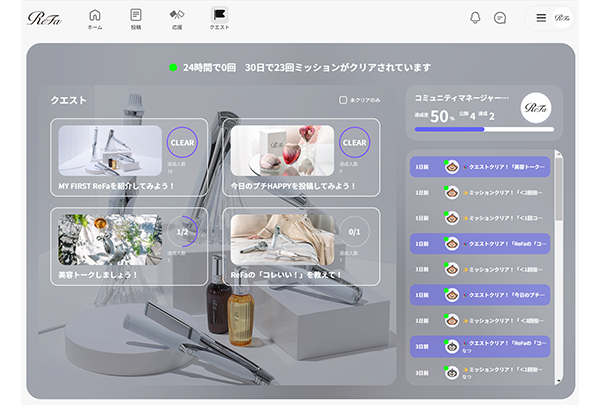Click the 50% achievement progress bar
600x405 pixels.
tap(484, 129)
